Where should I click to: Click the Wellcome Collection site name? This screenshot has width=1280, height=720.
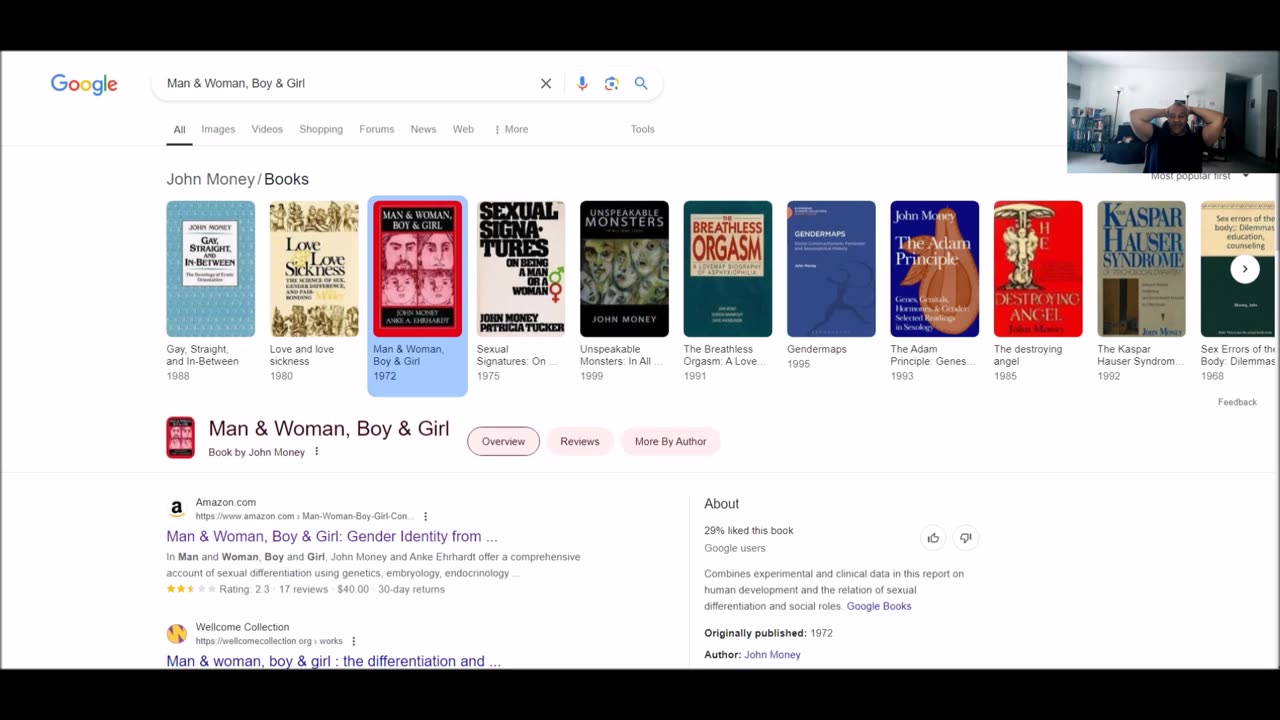(242, 627)
